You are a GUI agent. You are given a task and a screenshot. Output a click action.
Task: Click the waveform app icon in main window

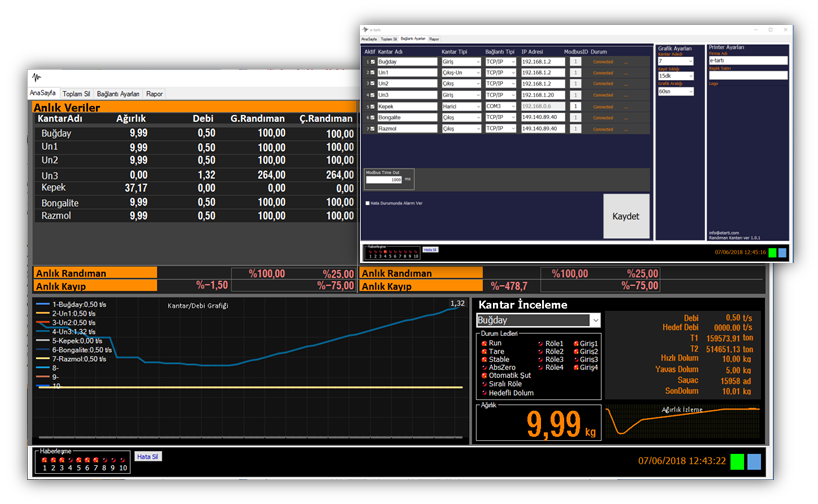tap(37, 76)
